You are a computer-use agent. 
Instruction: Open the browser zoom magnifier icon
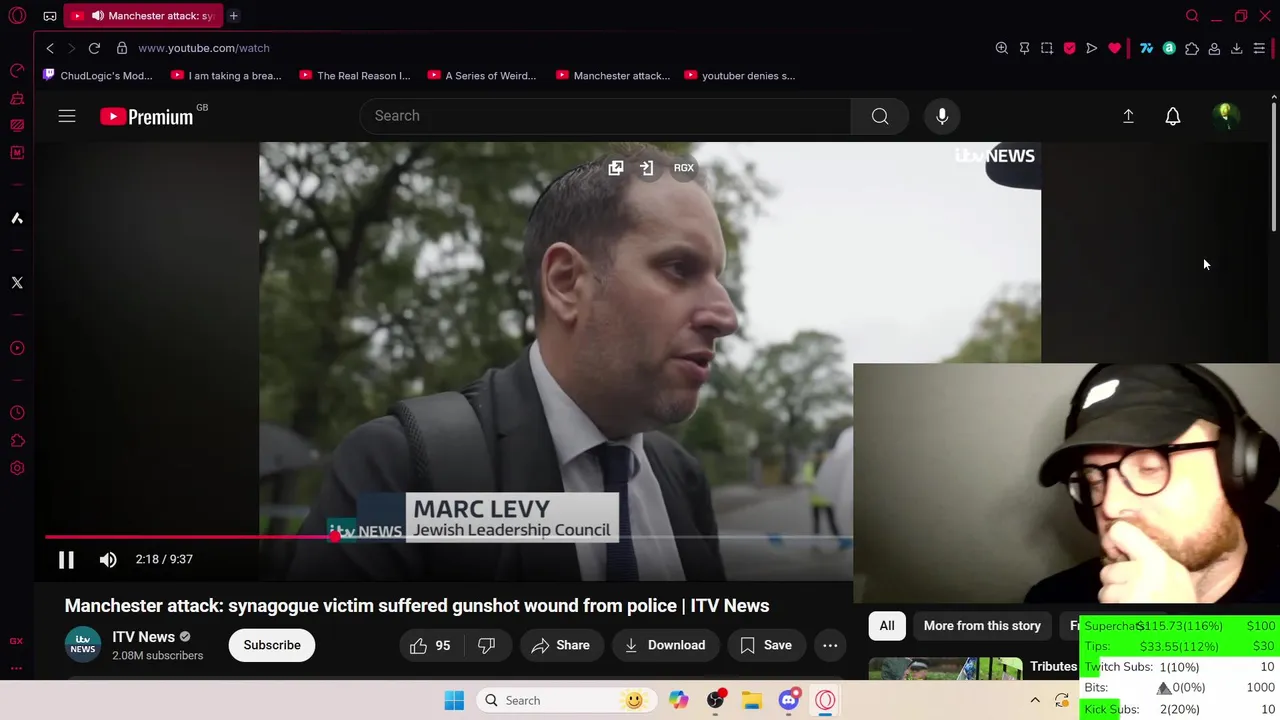click(x=1001, y=48)
